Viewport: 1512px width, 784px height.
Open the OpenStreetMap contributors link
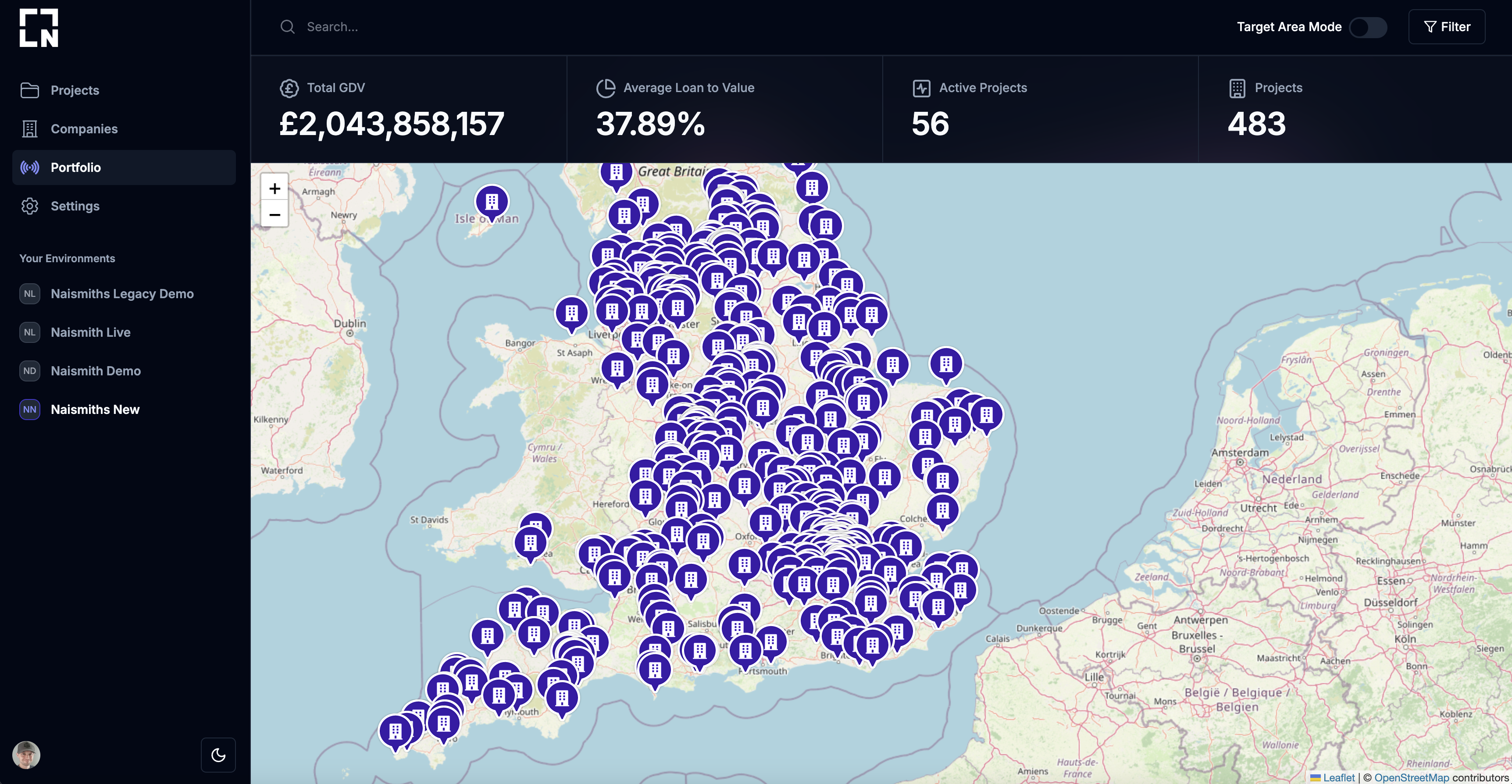pyautogui.click(x=1411, y=777)
